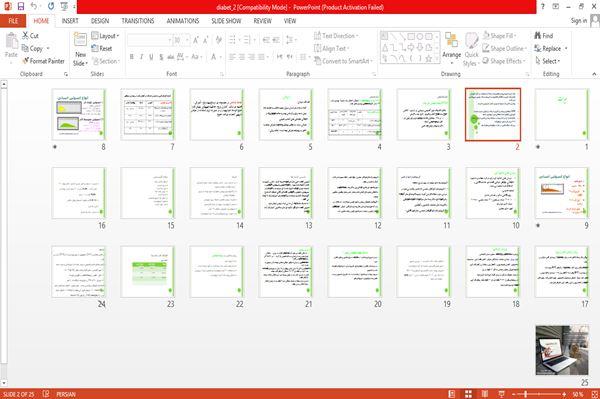600x399 pixels.
Task: Click the Reset slide button
Action: [x=102, y=48]
